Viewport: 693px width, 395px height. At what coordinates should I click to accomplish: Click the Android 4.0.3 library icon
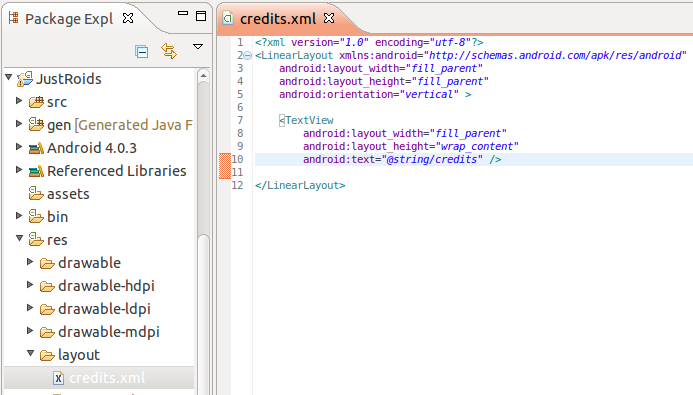(36, 148)
